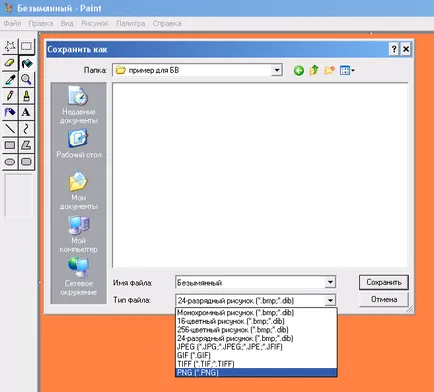Click the Сохранить button

[x=384, y=282]
